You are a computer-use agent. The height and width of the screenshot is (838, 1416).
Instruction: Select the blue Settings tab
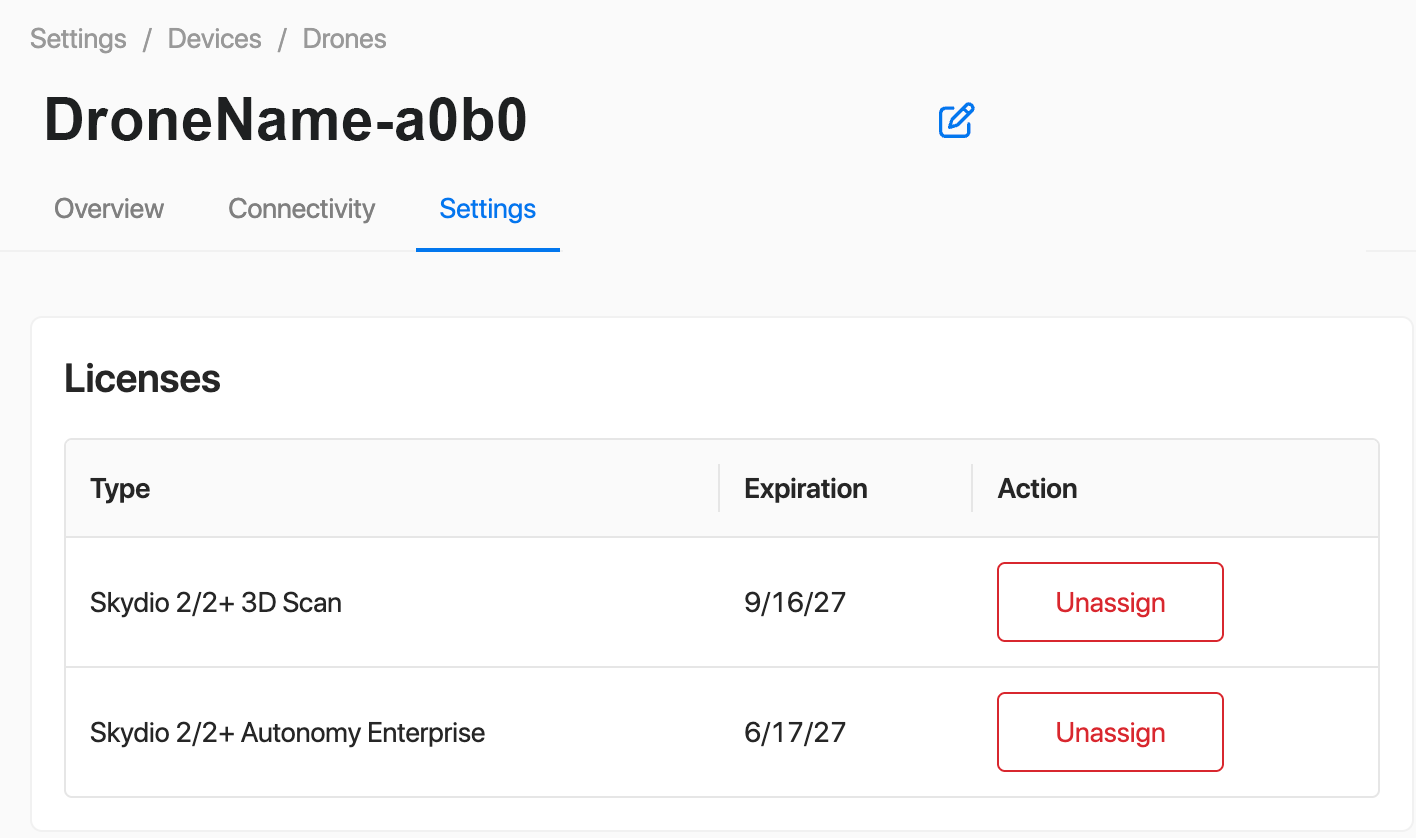click(487, 209)
